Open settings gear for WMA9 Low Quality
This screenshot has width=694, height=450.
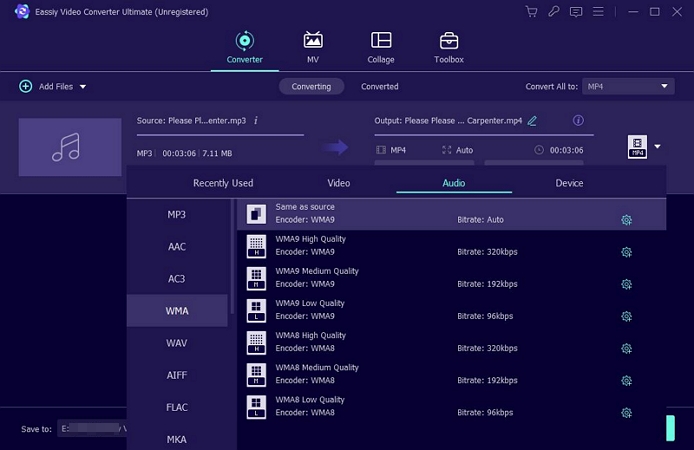(x=626, y=316)
